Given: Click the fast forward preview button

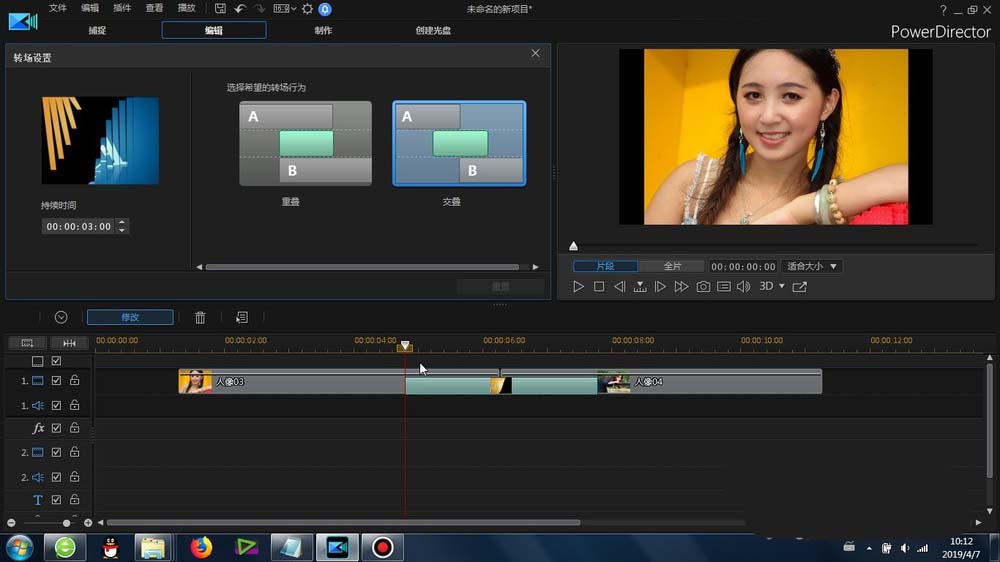Looking at the screenshot, I should pyautogui.click(x=681, y=287).
